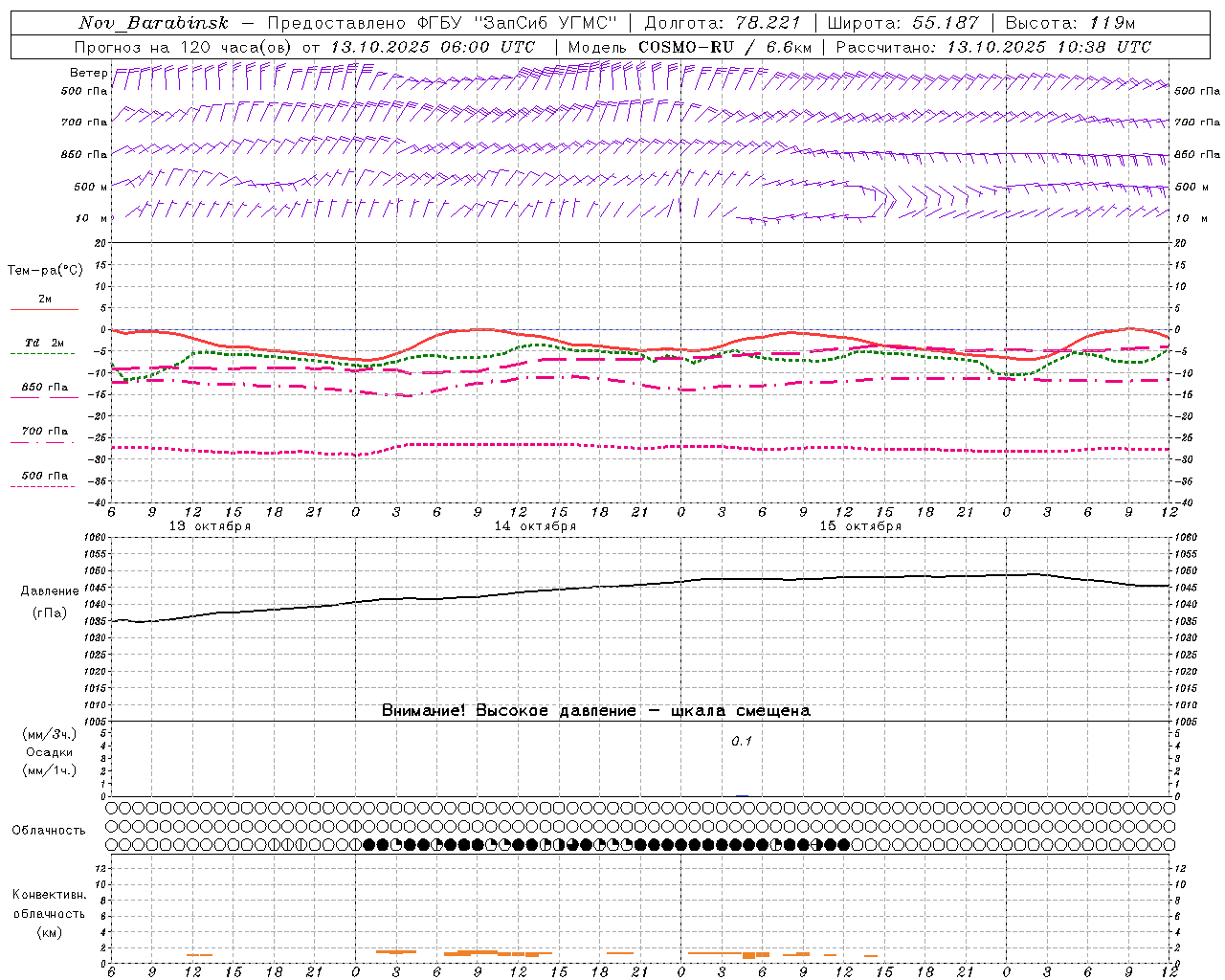
Task: Click the 700 гПа temperature legend entry
Action: 45,432
